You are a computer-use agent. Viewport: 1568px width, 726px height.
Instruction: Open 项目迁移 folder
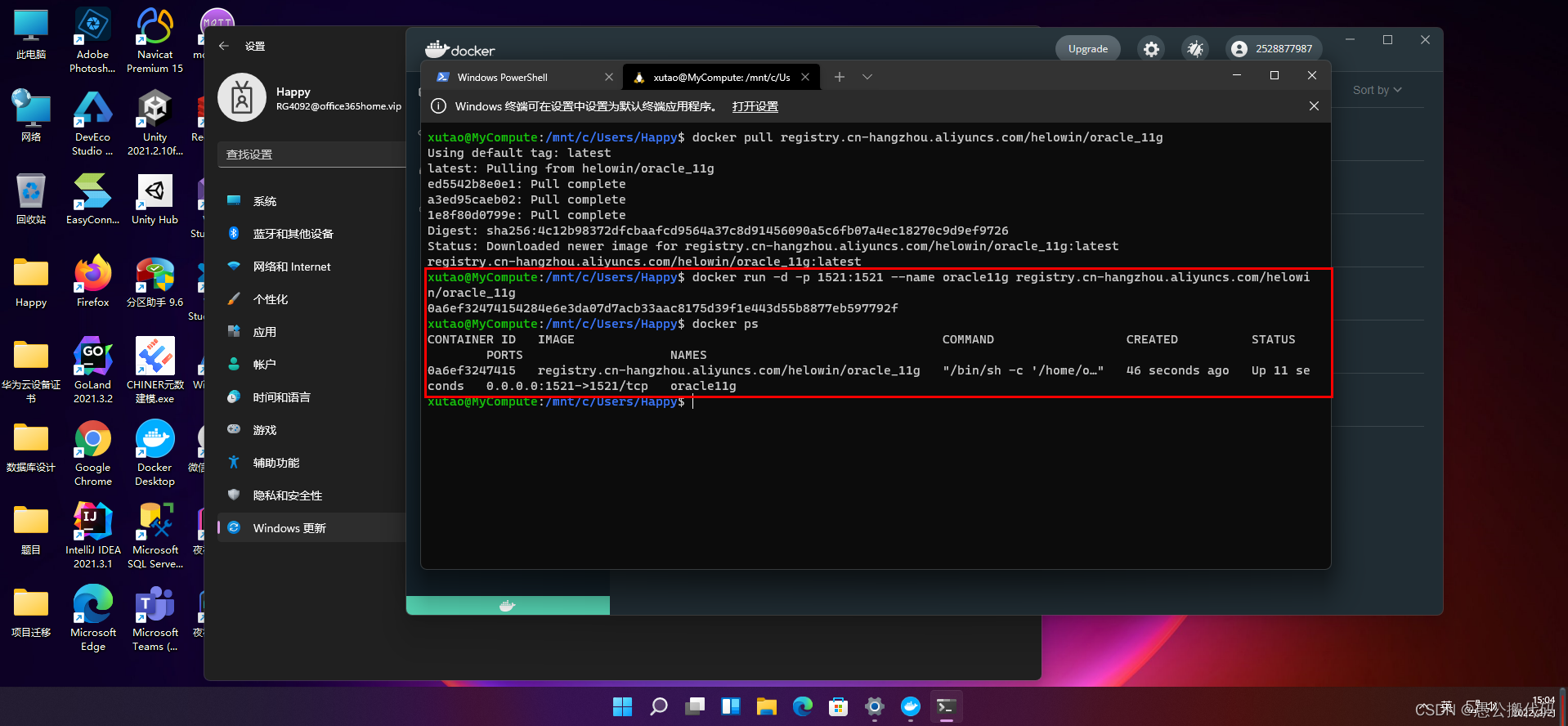click(31, 613)
